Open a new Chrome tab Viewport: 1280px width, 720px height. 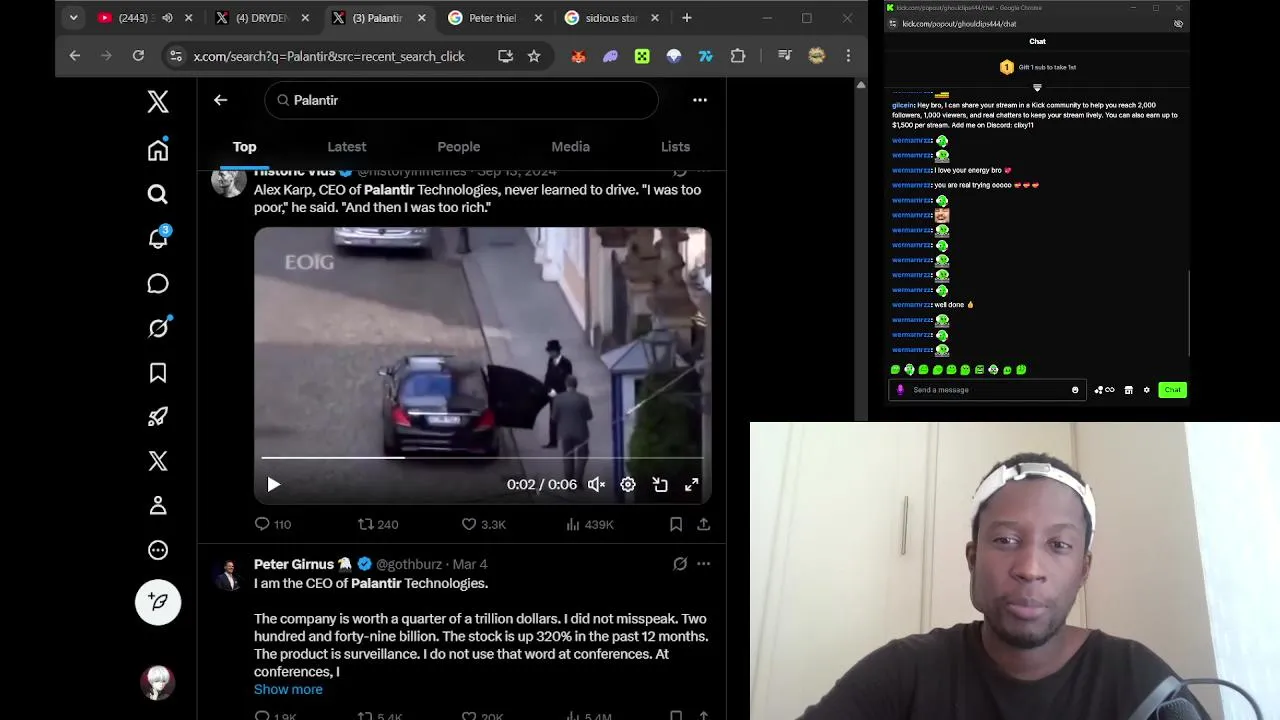click(x=687, y=18)
